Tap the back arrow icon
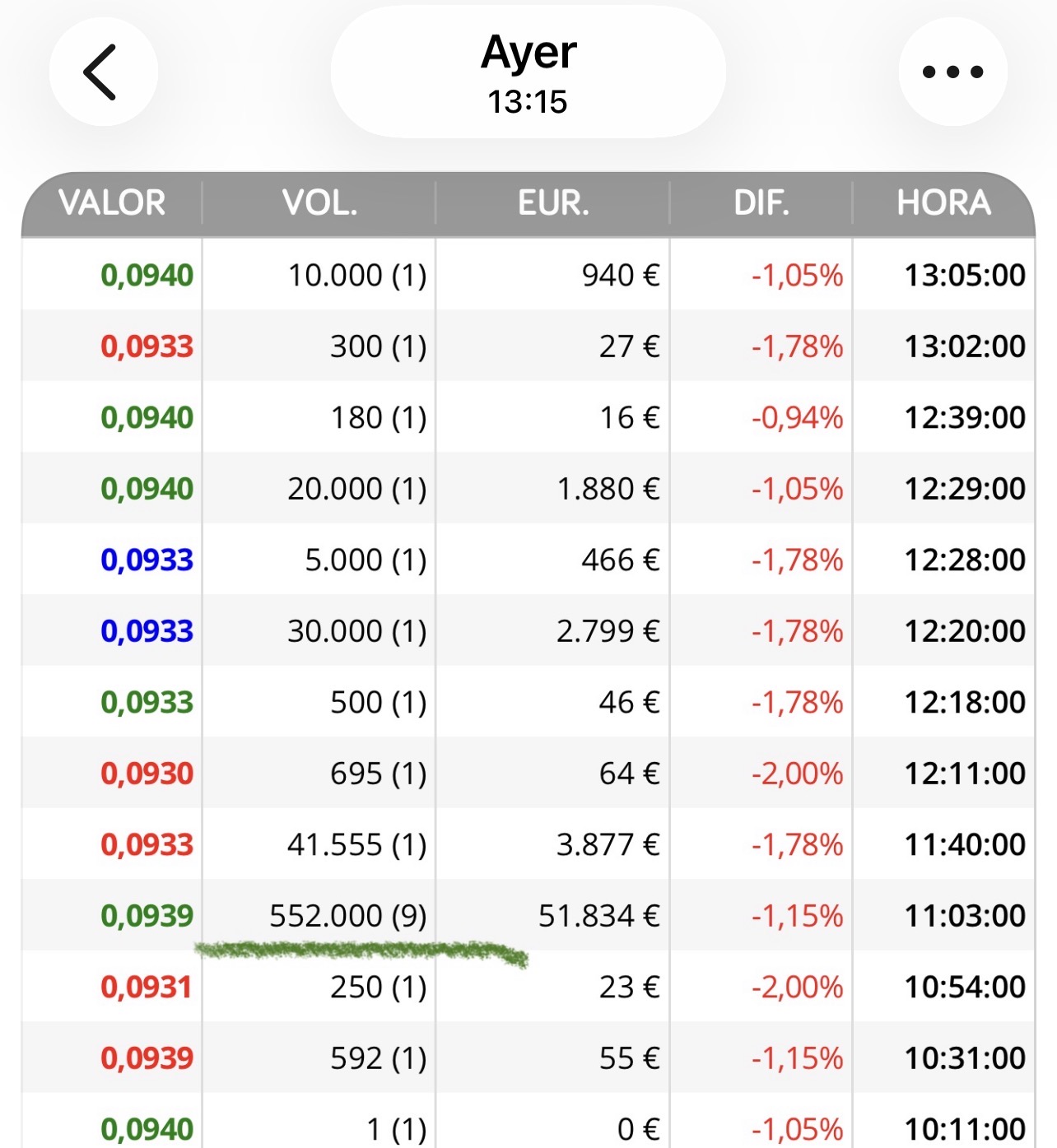Screen dimensions: 1057x1148 102,72
